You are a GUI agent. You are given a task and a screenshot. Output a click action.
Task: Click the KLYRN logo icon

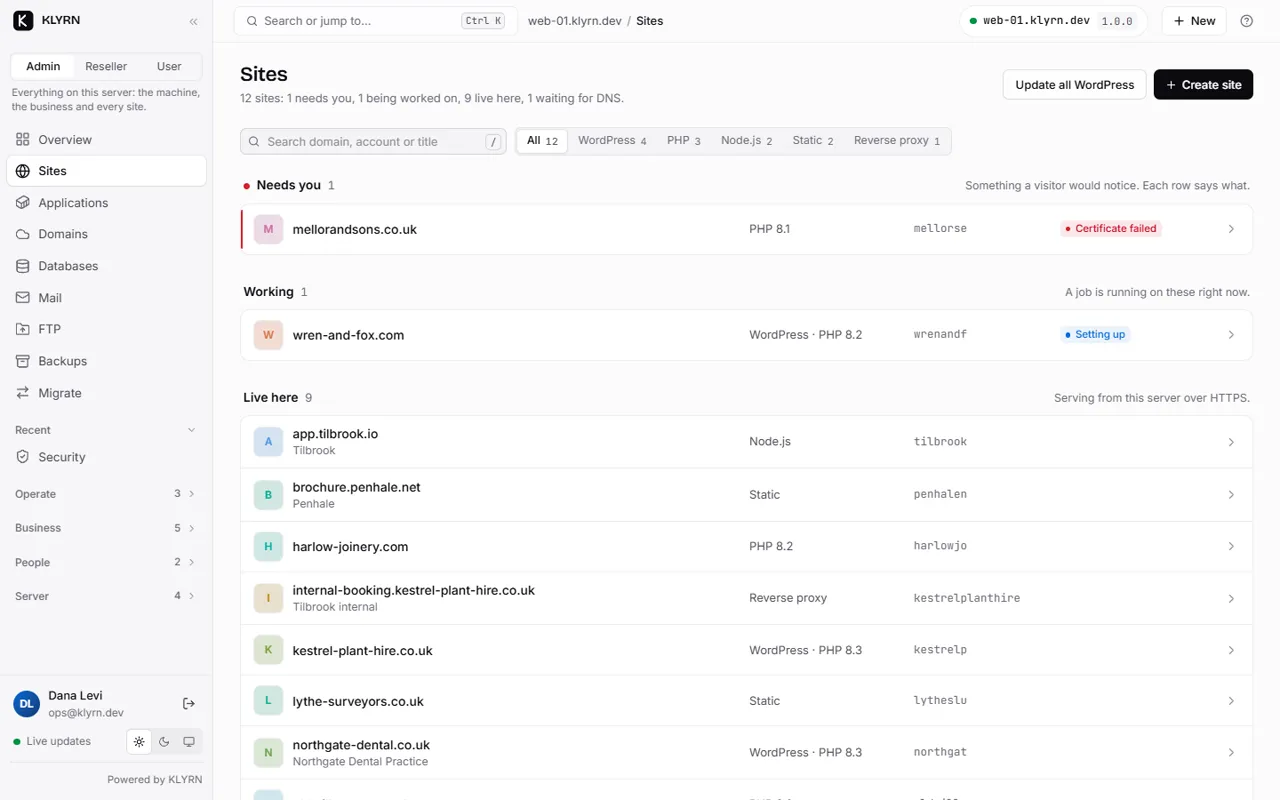point(23,20)
